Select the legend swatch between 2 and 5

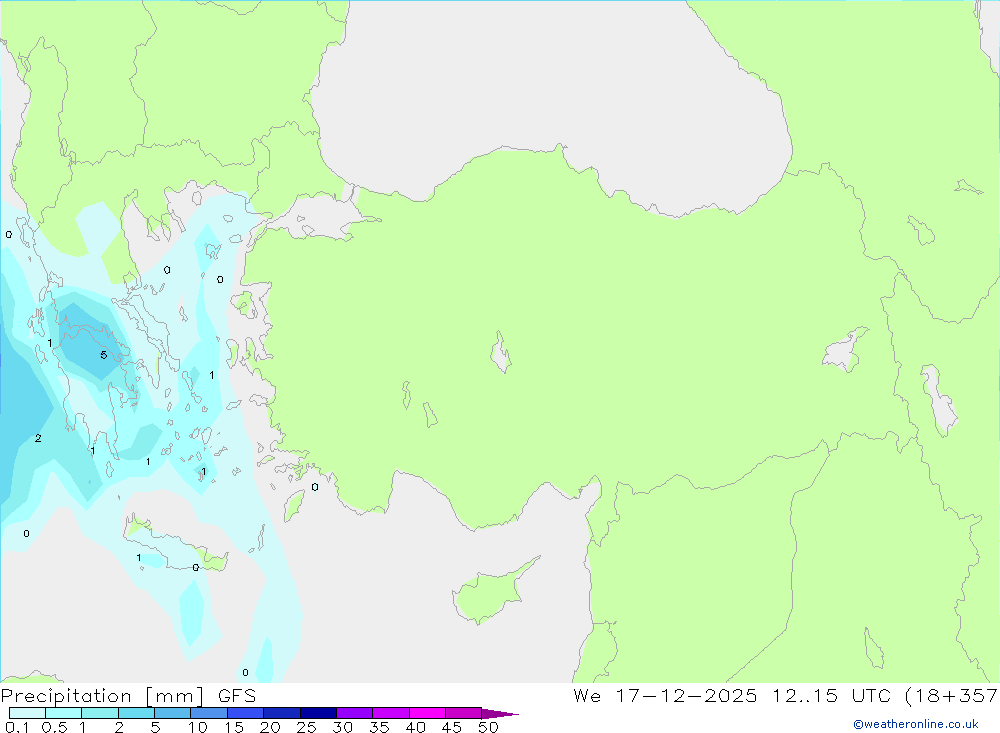pos(136,713)
